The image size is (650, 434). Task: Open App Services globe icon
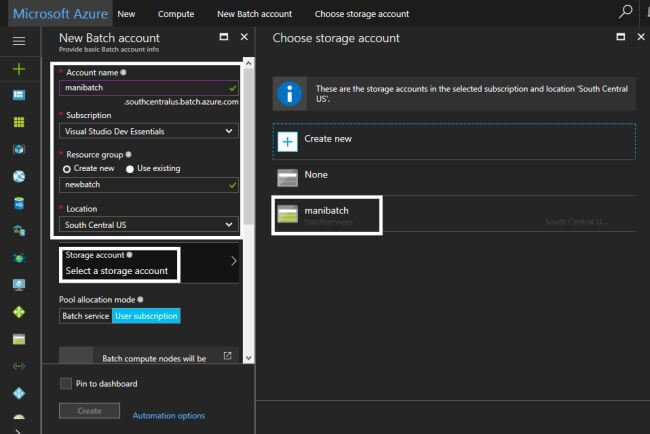coord(19,177)
